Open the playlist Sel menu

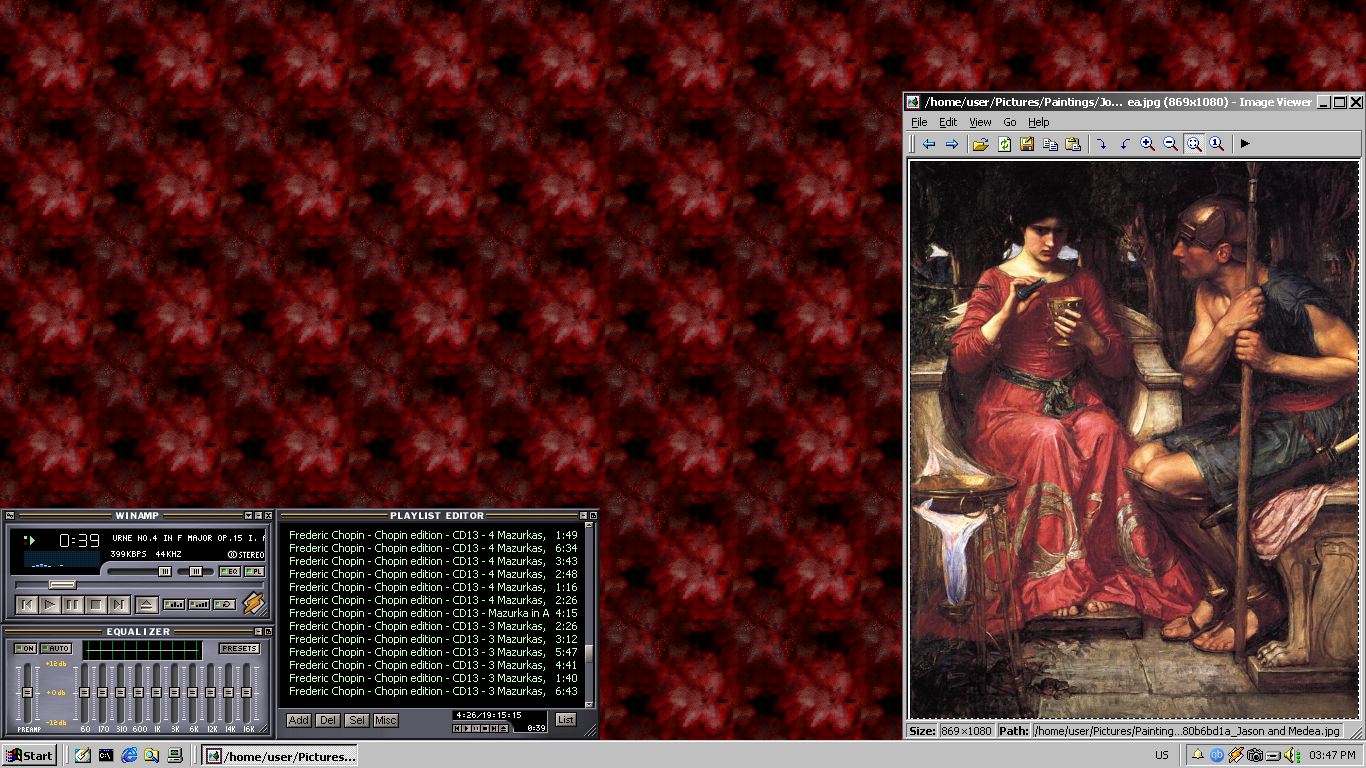(x=357, y=720)
